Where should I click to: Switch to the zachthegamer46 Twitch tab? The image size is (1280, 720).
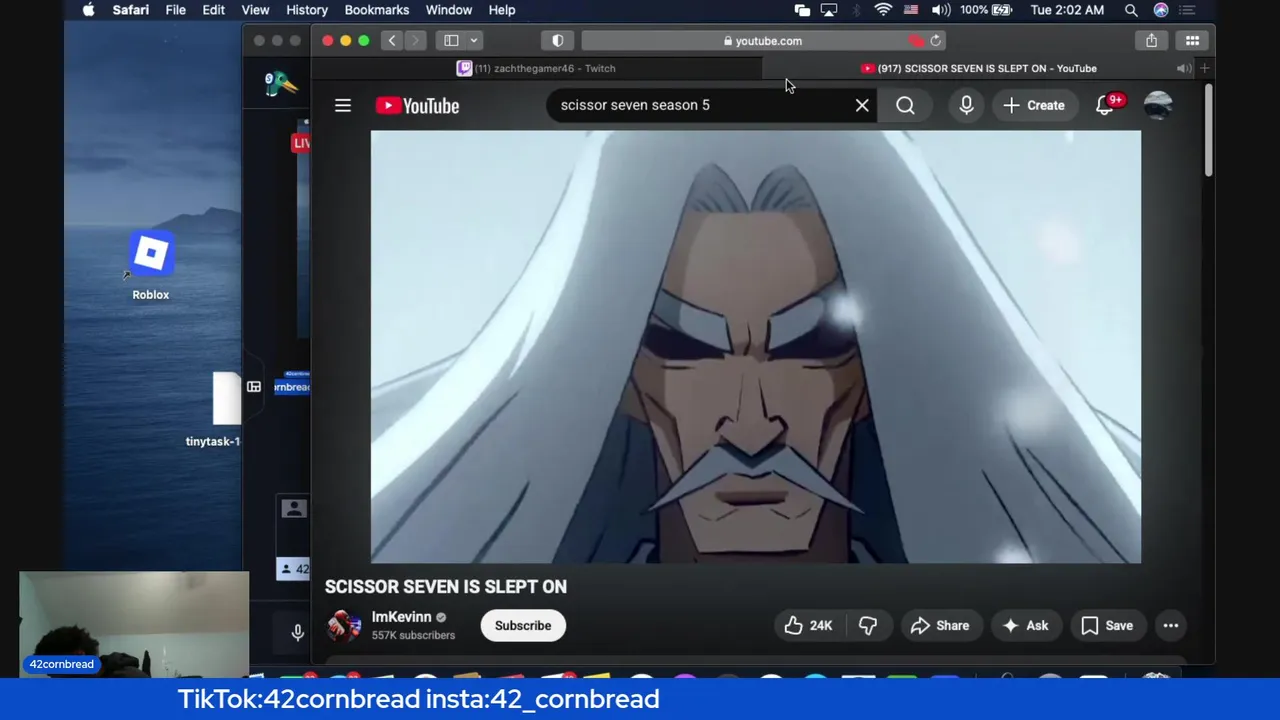tap(536, 68)
